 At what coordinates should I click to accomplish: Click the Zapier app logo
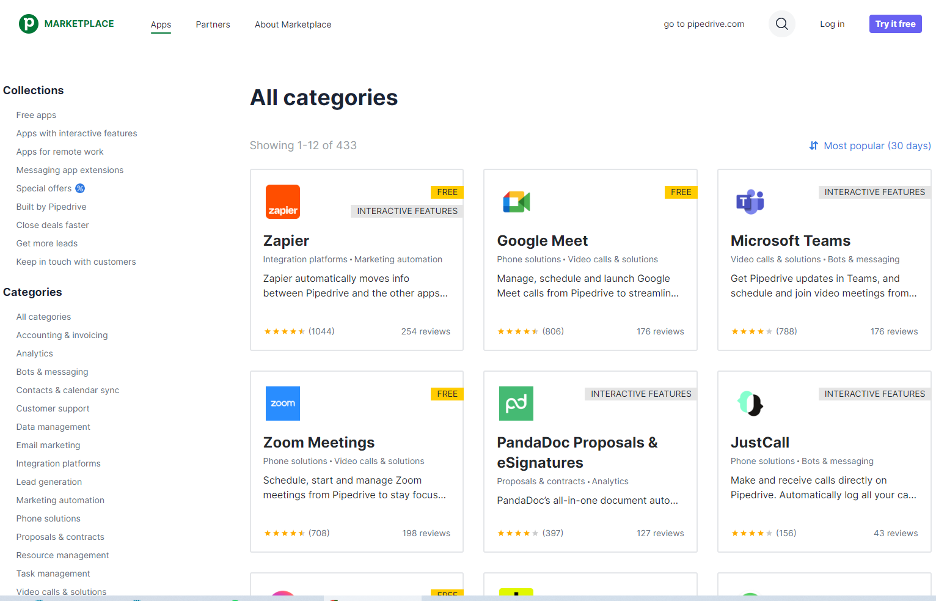click(282, 202)
